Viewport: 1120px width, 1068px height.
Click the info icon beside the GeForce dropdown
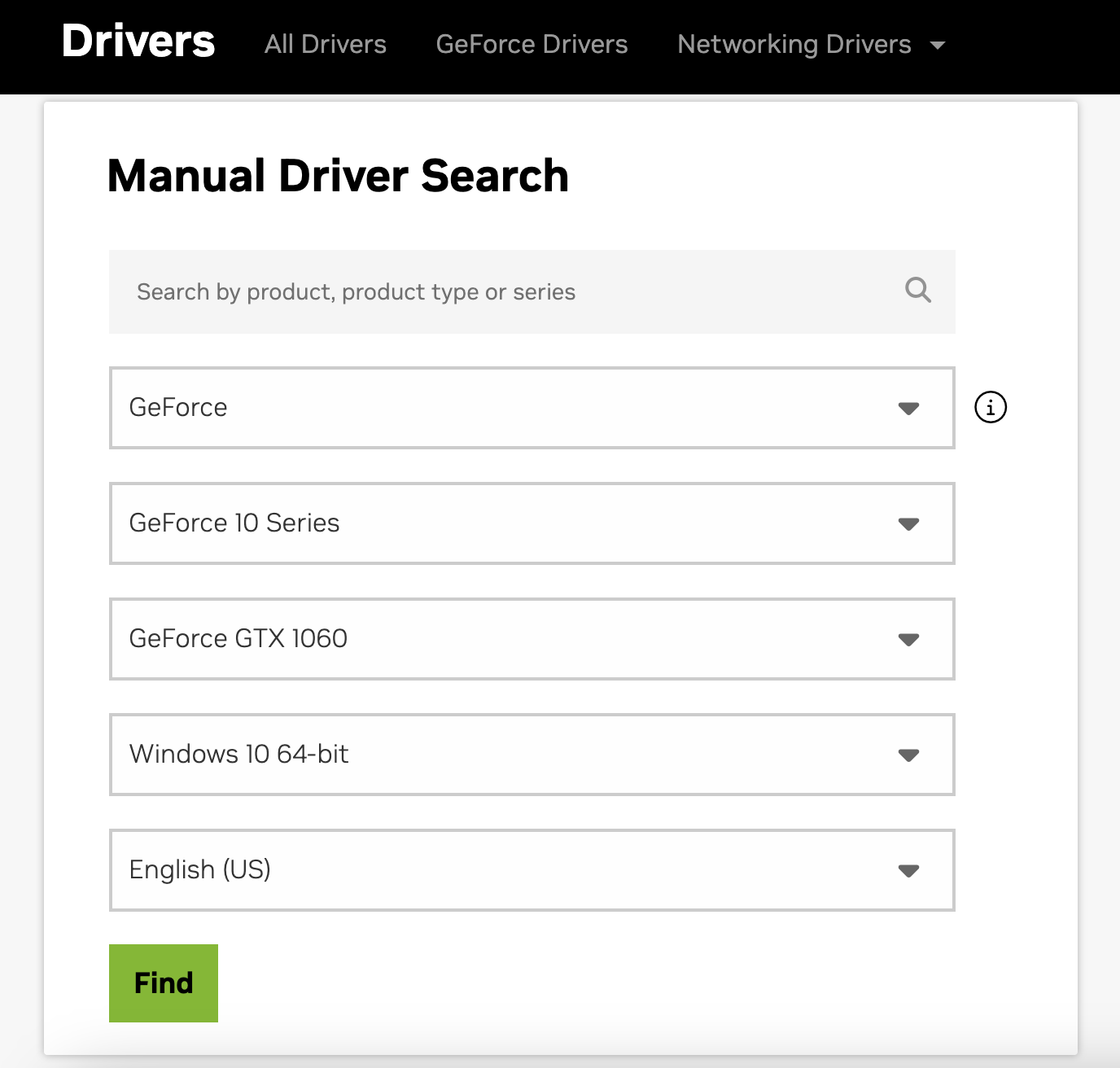click(990, 407)
